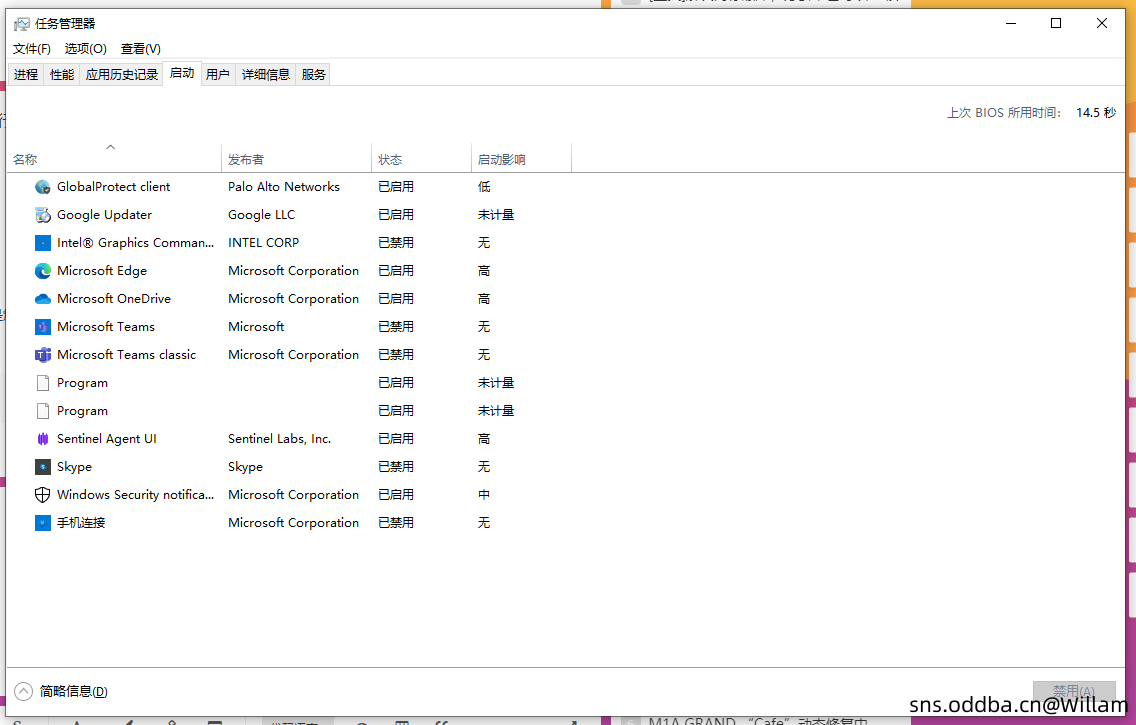The image size is (1136, 725).
Task: Select the Windows Security shield icon
Action: 43,495
